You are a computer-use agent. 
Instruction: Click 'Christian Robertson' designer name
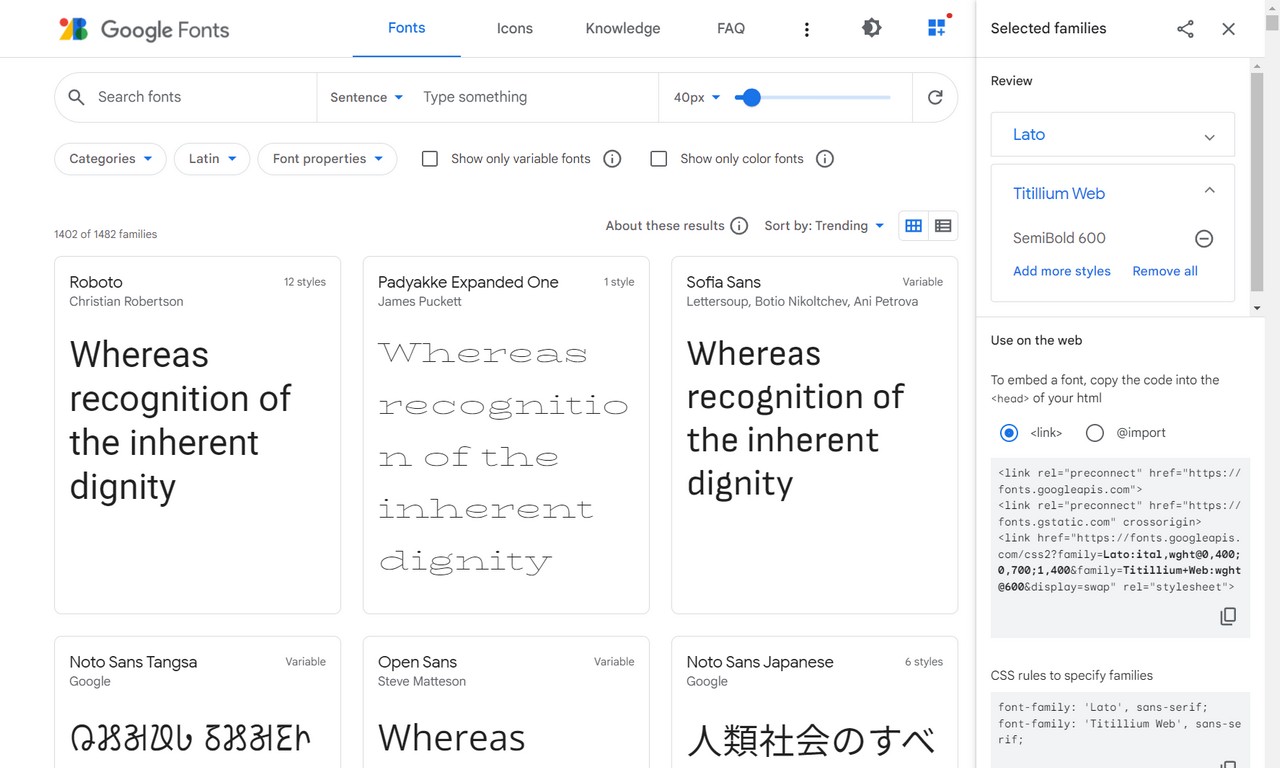(x=126, y=301)
